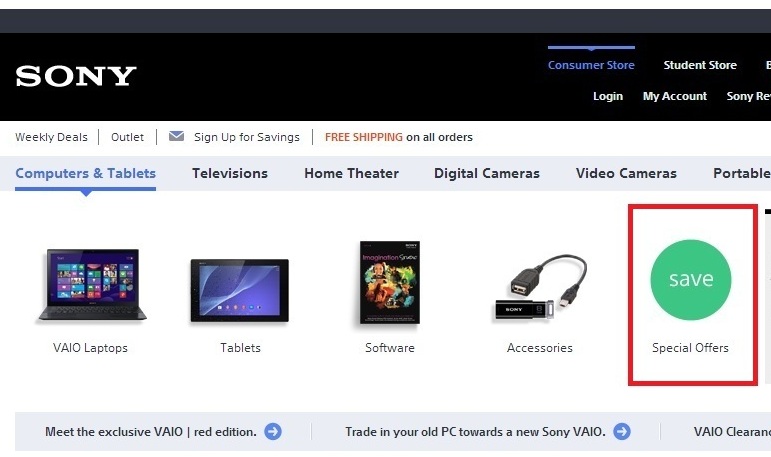
Task: Go to Weekly Deals
Action: 51,137
